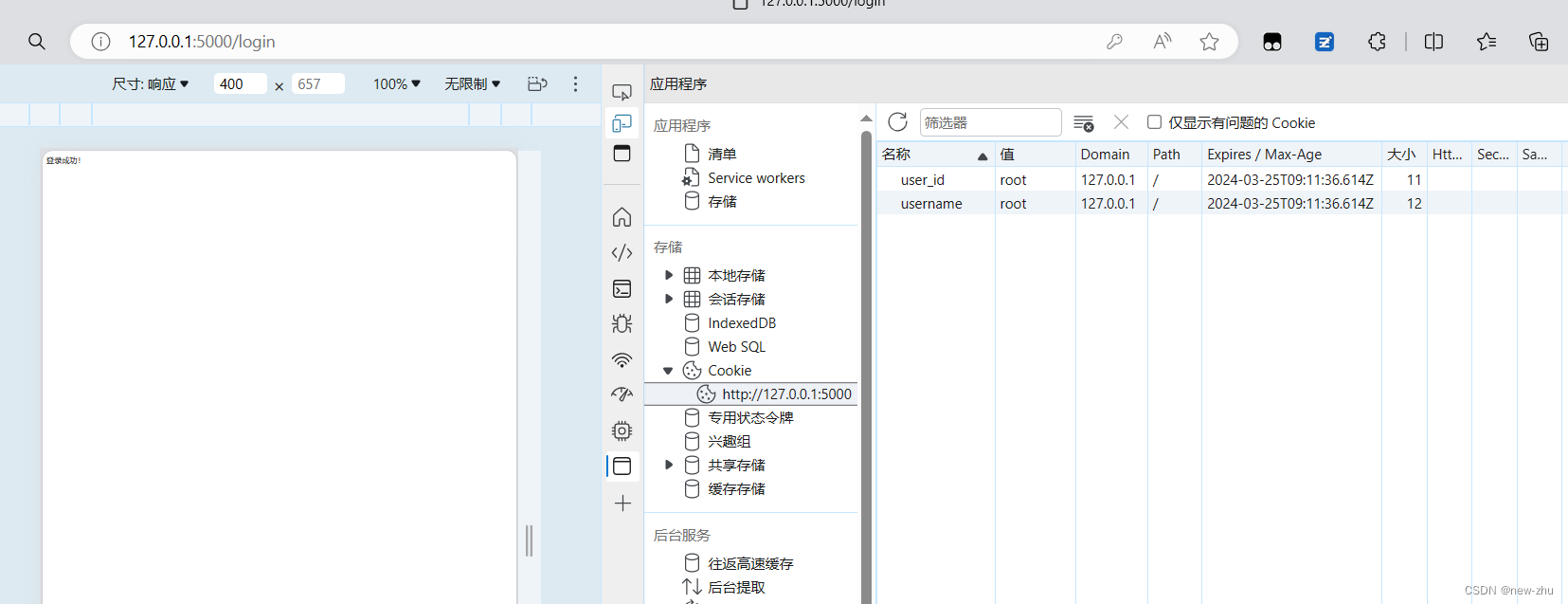Sort cookies by 名称 column header
The width and height of the screenshot is (1568, 604).
point(935,154)
